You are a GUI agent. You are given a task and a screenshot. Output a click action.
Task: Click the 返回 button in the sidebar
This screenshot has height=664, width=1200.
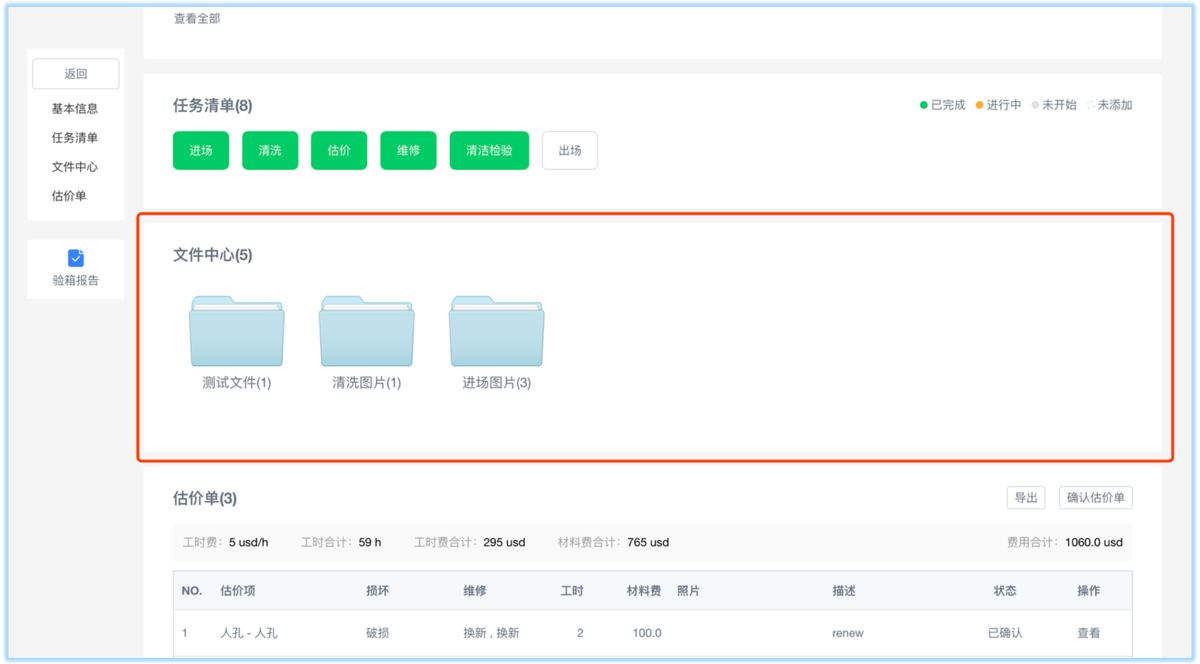pyautogui.click(x=76, y=74)
